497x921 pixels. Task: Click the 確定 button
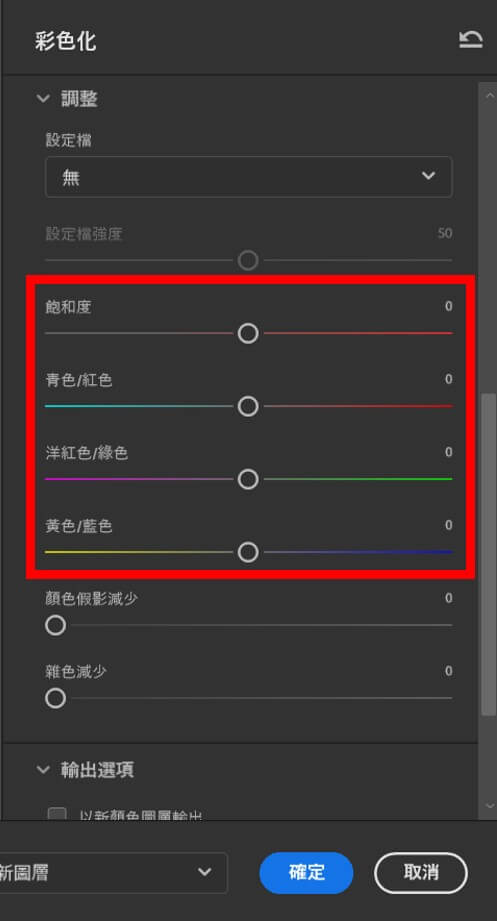click(306, 873)
